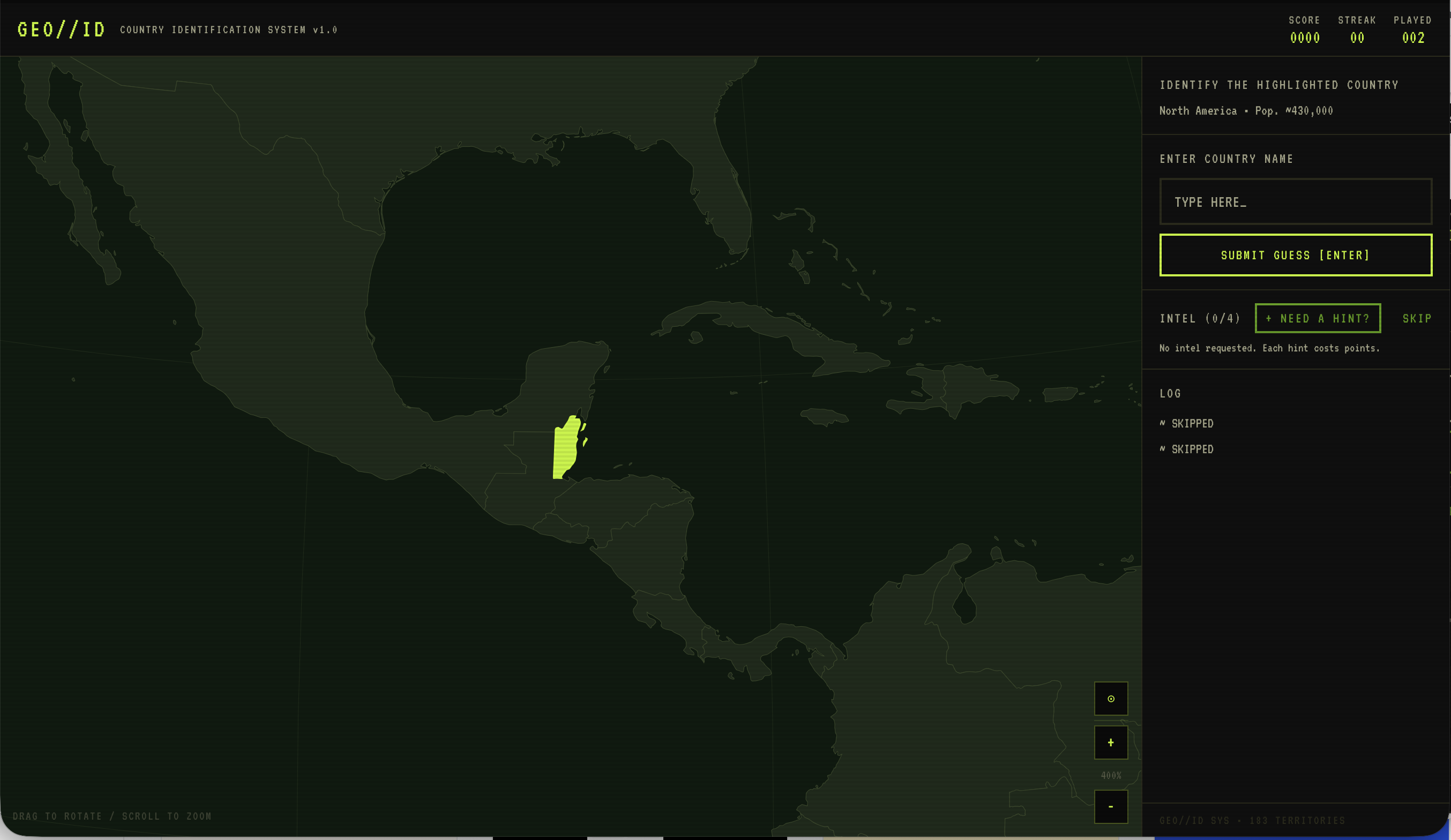Click the DRAG TO ROTATE instruction text
Screen dimensions: 1451x840
tap(111, 816)
